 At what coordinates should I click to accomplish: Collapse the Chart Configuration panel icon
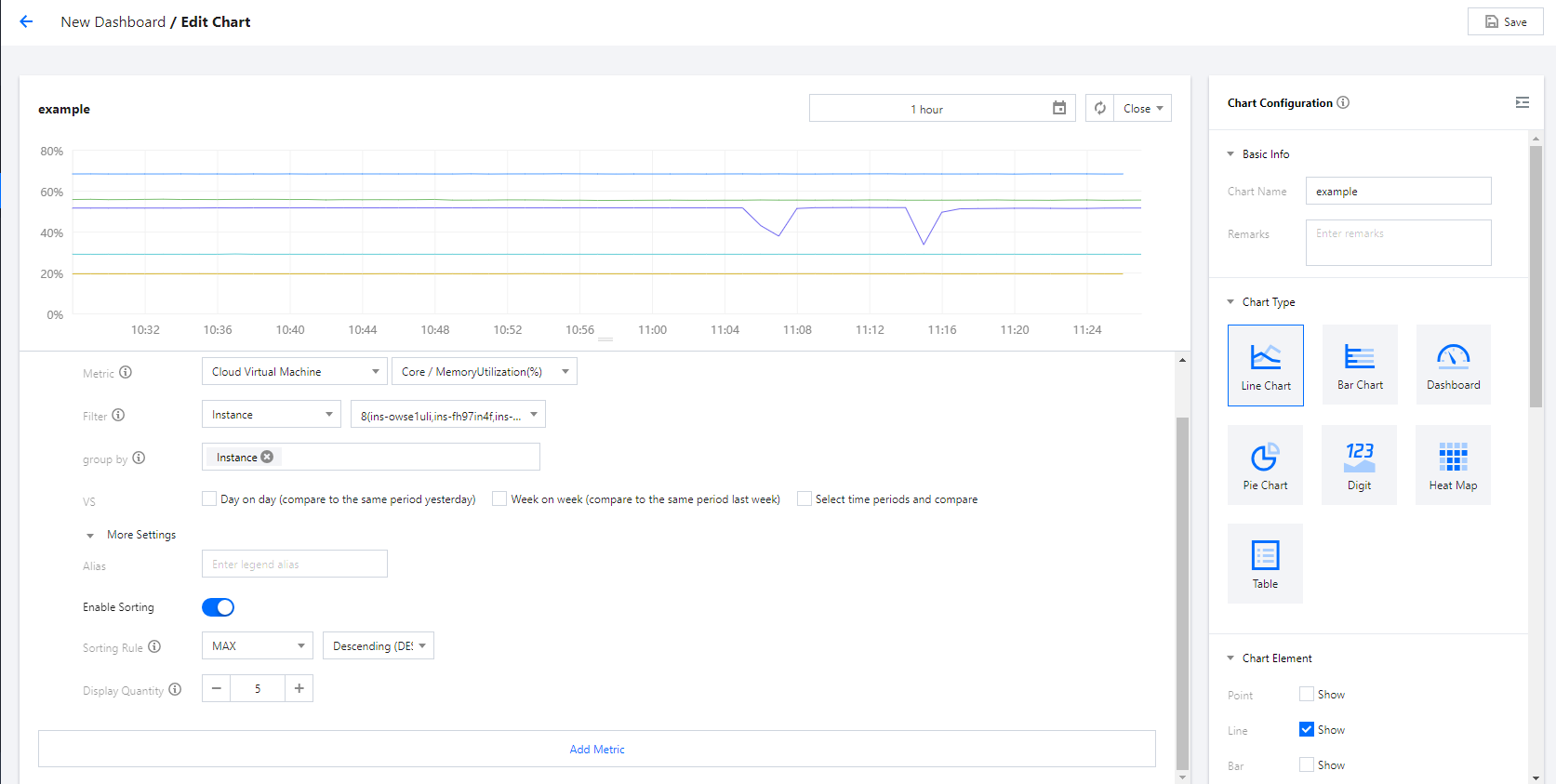click(x=1522, y=102)
